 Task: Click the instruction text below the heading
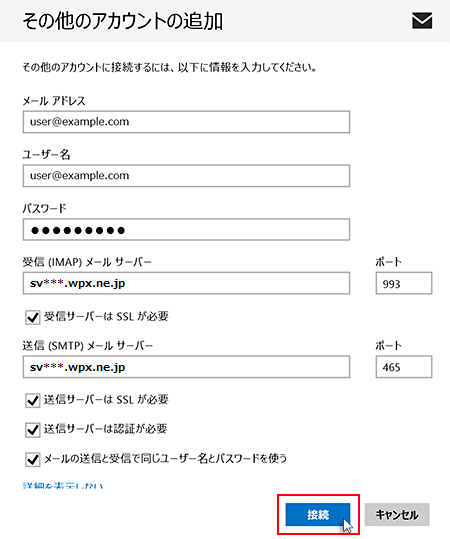click(169, 67)
